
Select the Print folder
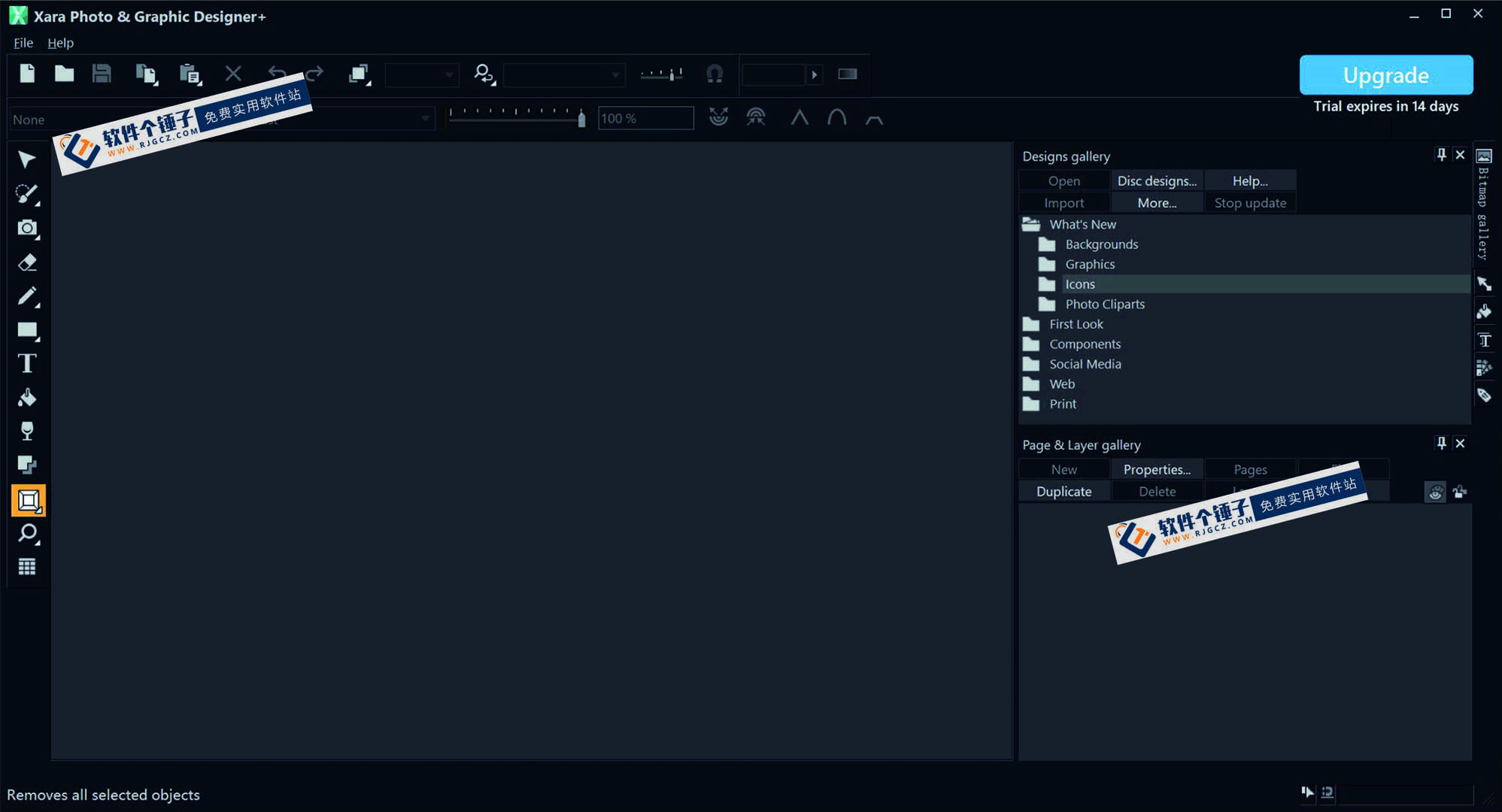point(1063,404)
